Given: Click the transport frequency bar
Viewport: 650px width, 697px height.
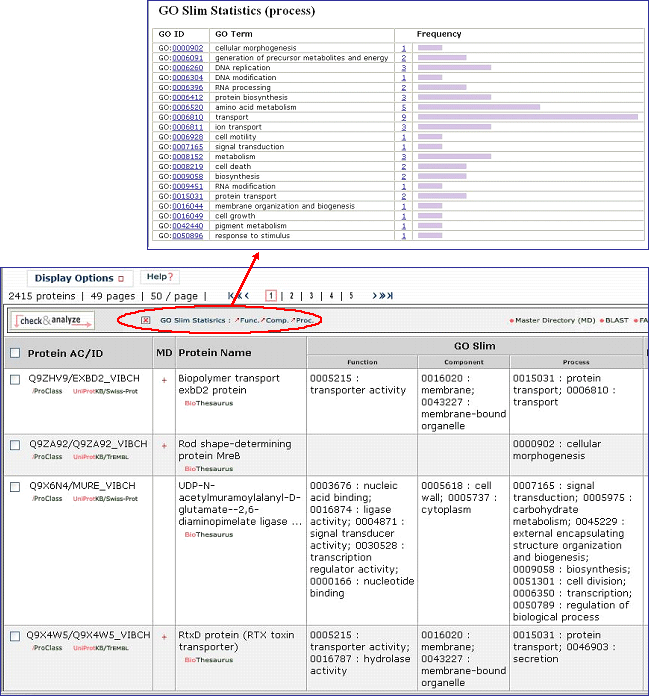Looking at the screenshot, I should click(527, 117).
